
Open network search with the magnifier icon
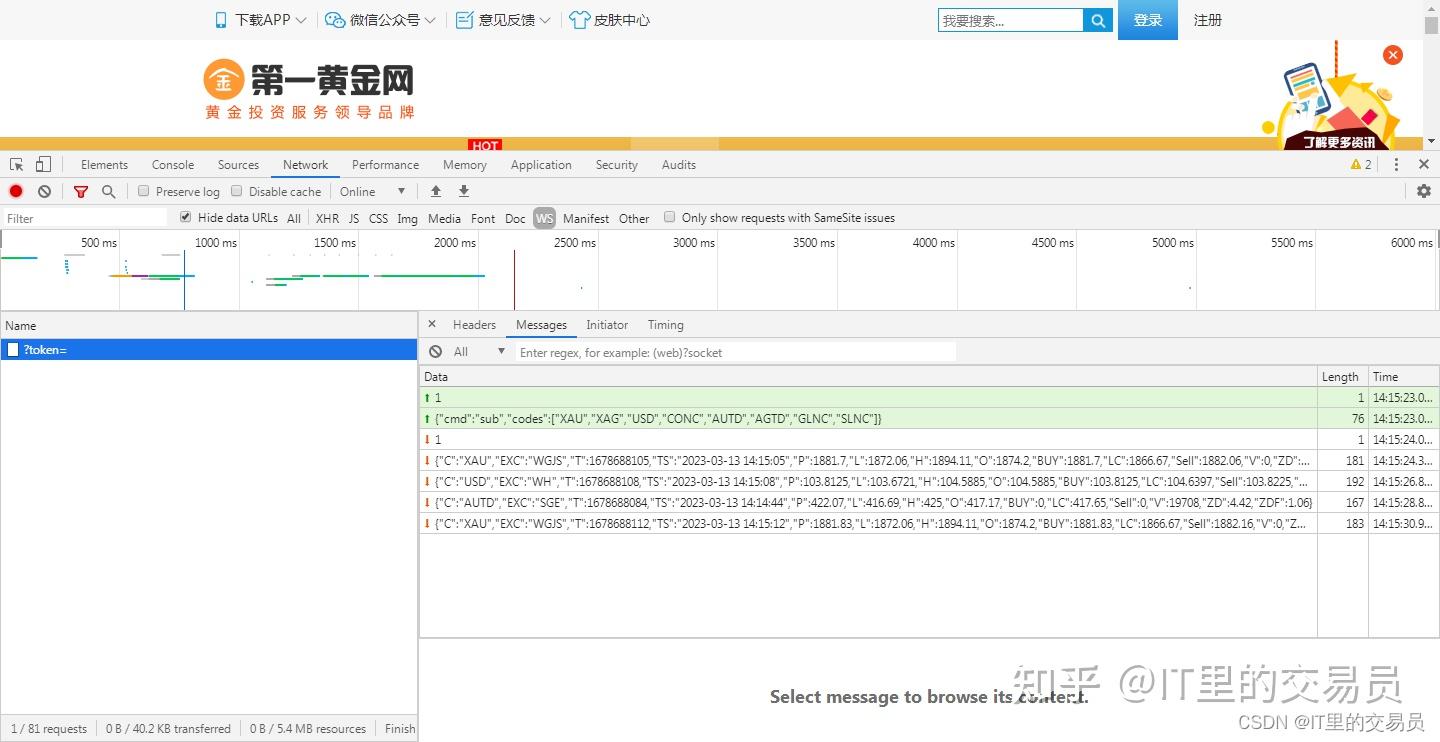coord(108,191)
